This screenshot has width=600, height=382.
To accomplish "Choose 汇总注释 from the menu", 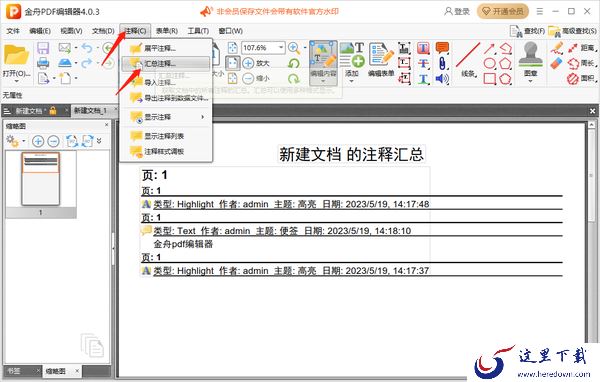I will click(166, 64).
